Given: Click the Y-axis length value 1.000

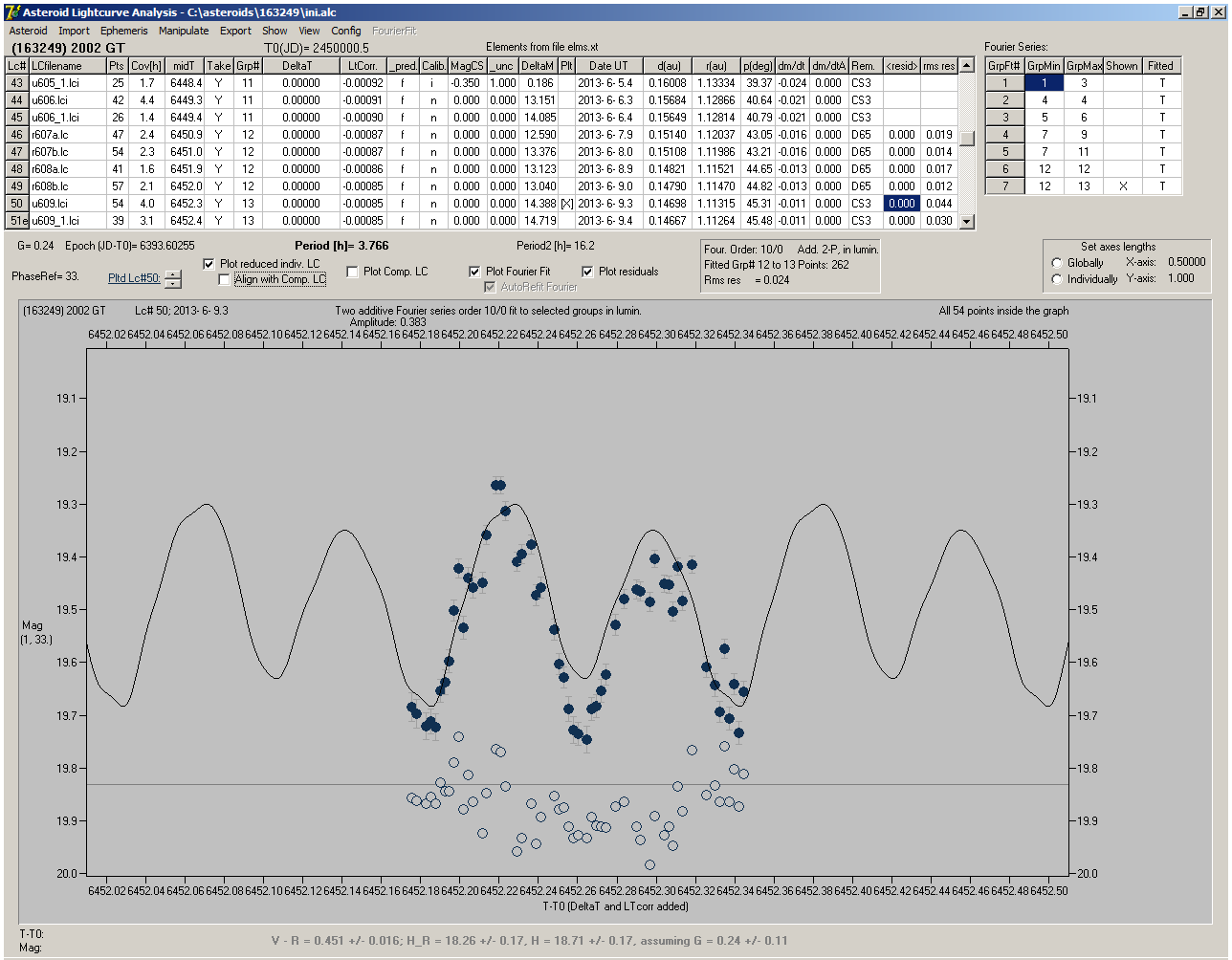Looking at the screenshot, I should pyautogui.click(x=1181, y=278).
